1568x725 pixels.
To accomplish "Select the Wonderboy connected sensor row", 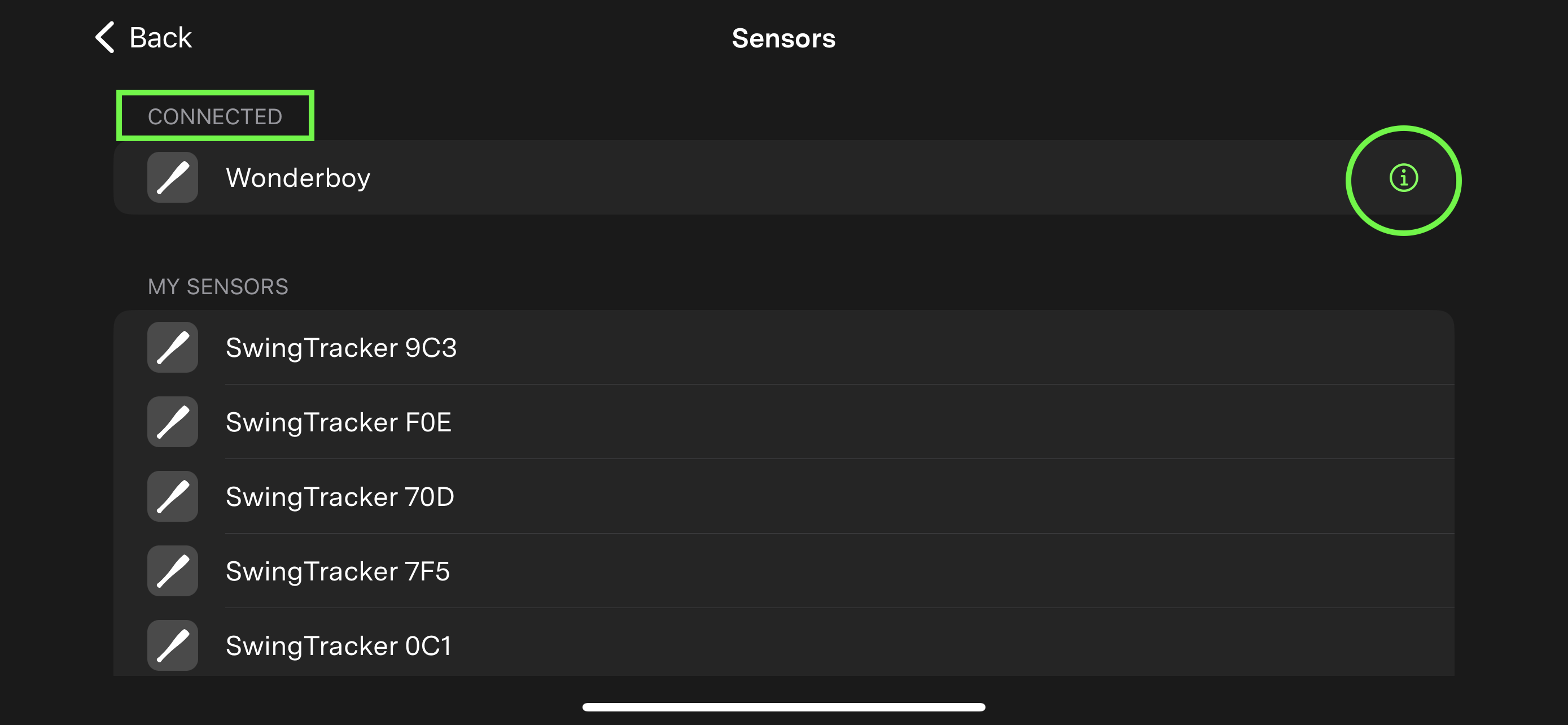I will [x=783, y=177].
